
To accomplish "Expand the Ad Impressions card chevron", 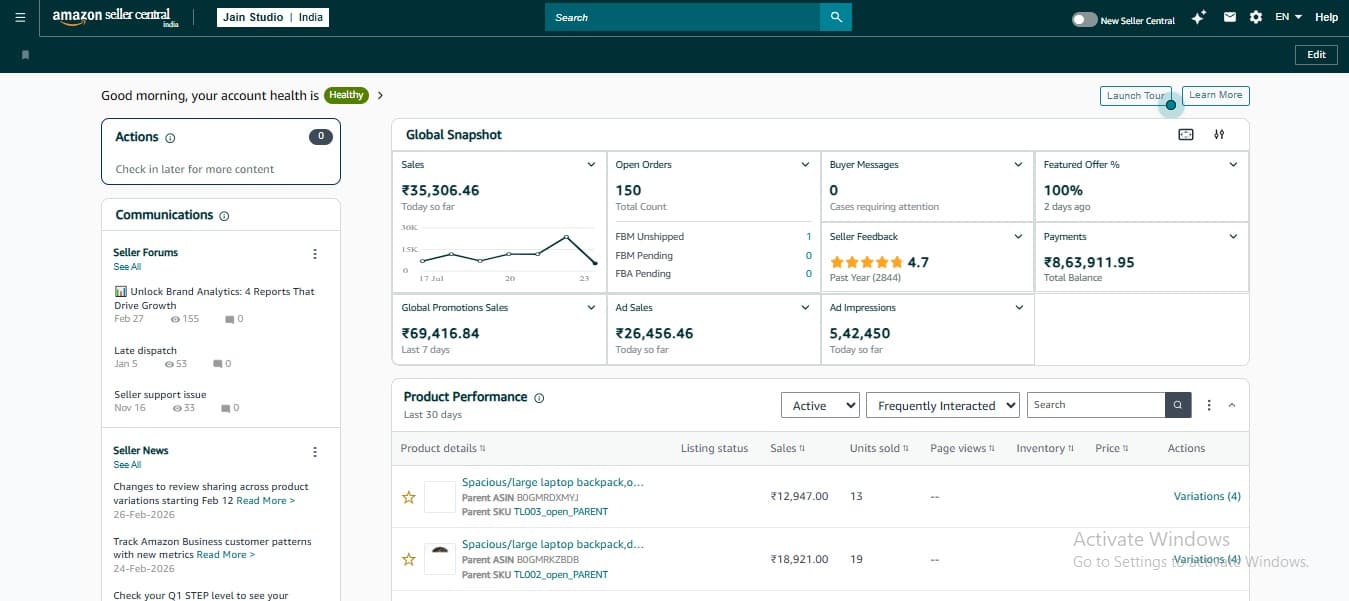I will 1019,308.
